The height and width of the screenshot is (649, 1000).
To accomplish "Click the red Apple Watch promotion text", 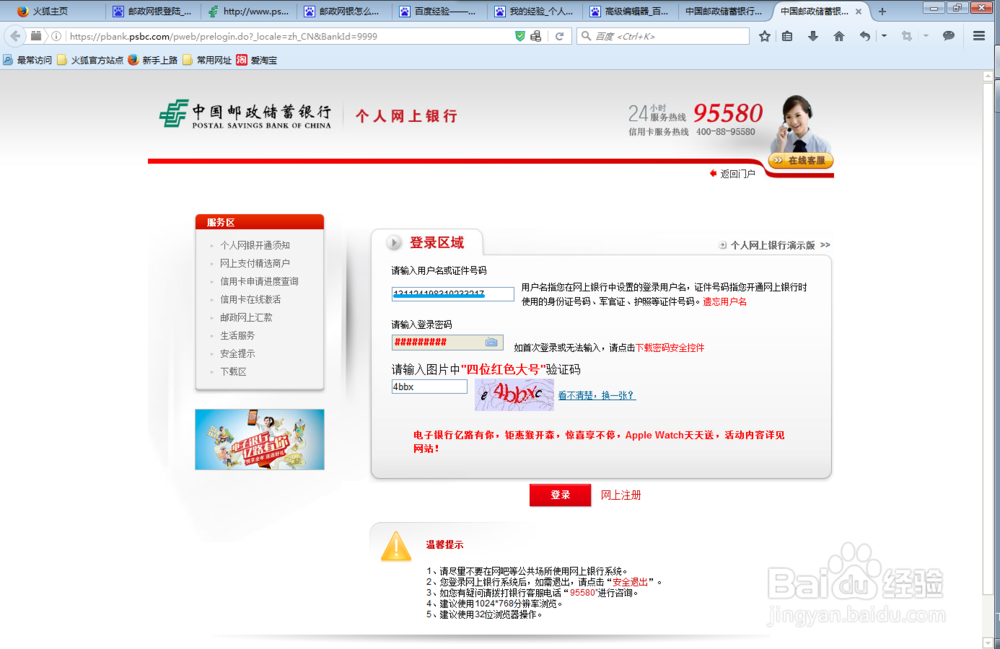I will (599, 441).
